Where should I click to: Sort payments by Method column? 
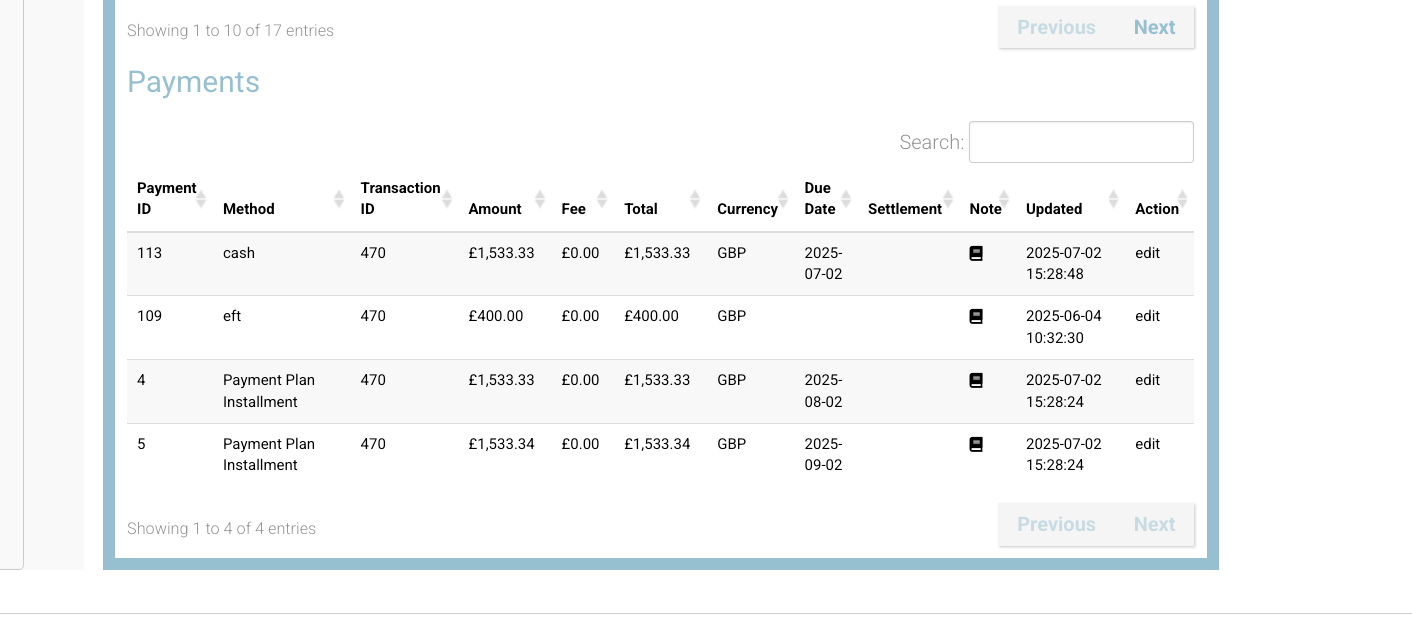coord(338,198)
